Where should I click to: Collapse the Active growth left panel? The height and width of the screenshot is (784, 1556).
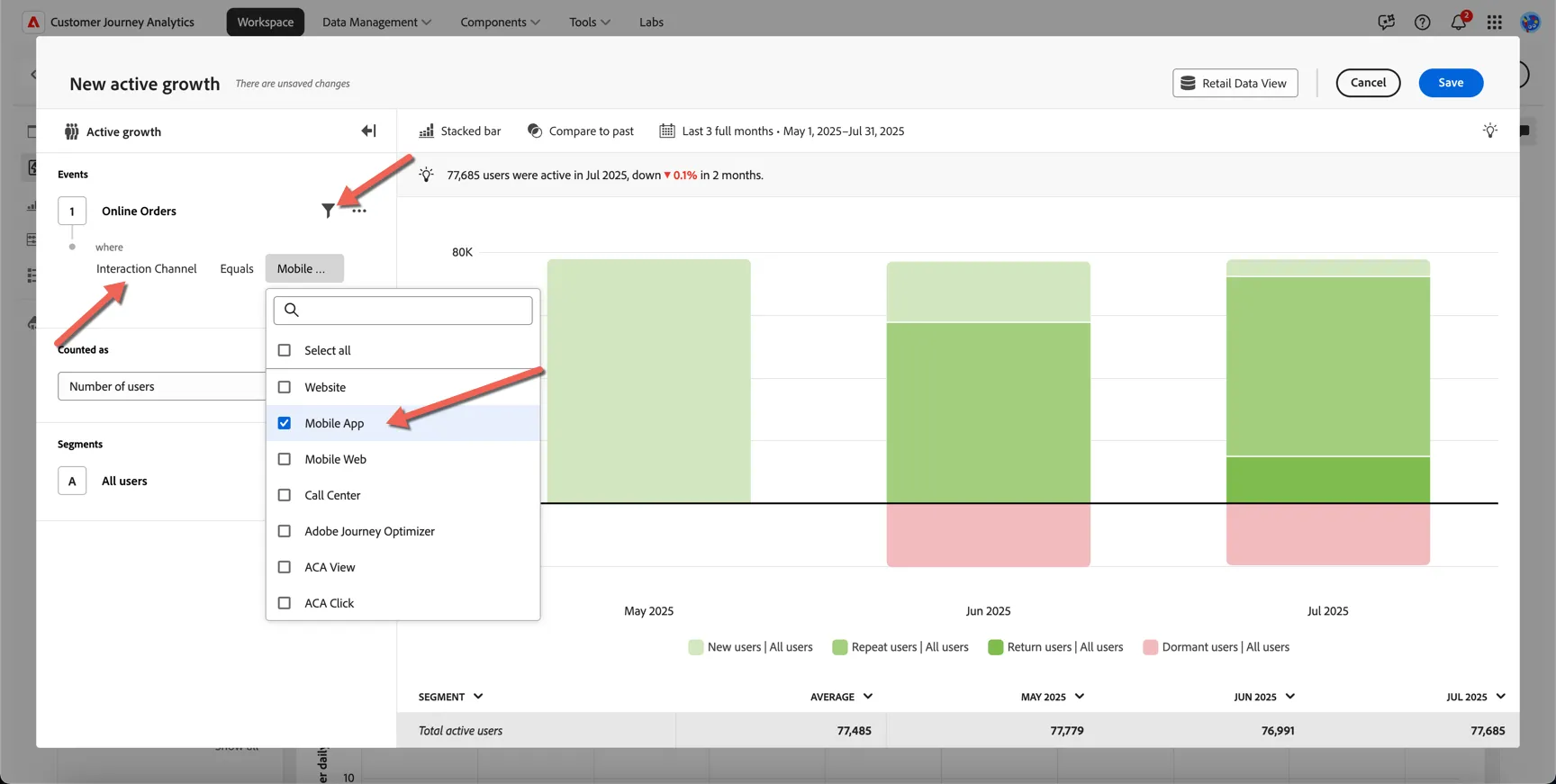click(x=368, y=131)
